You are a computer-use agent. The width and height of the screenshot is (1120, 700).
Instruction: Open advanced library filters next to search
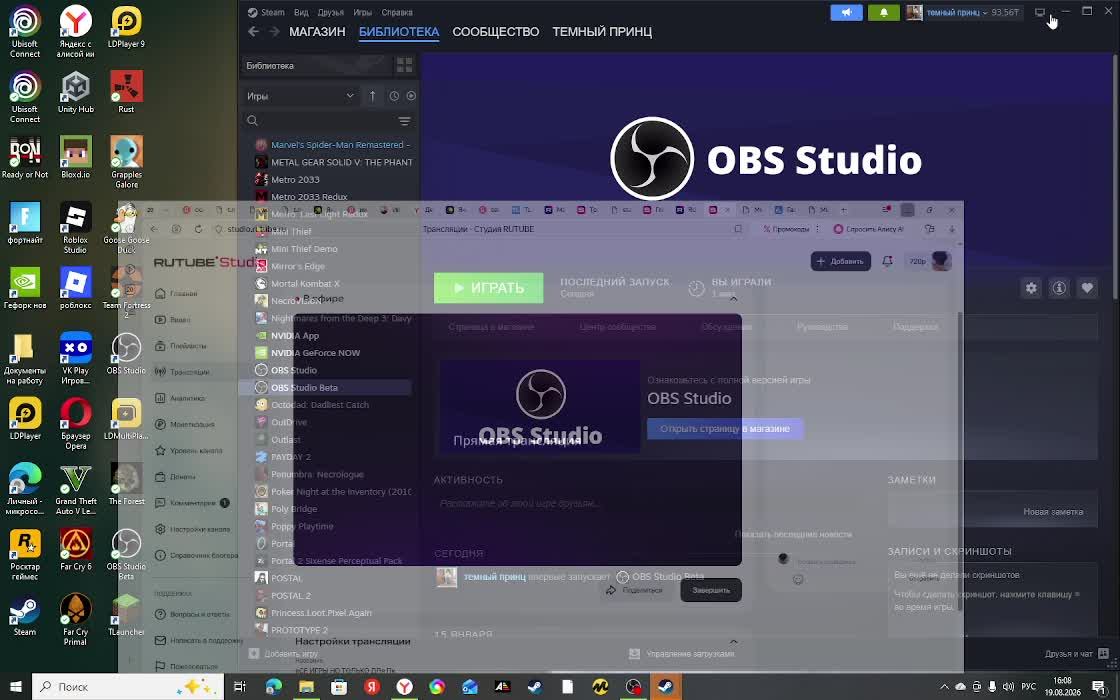coord(404,121)
